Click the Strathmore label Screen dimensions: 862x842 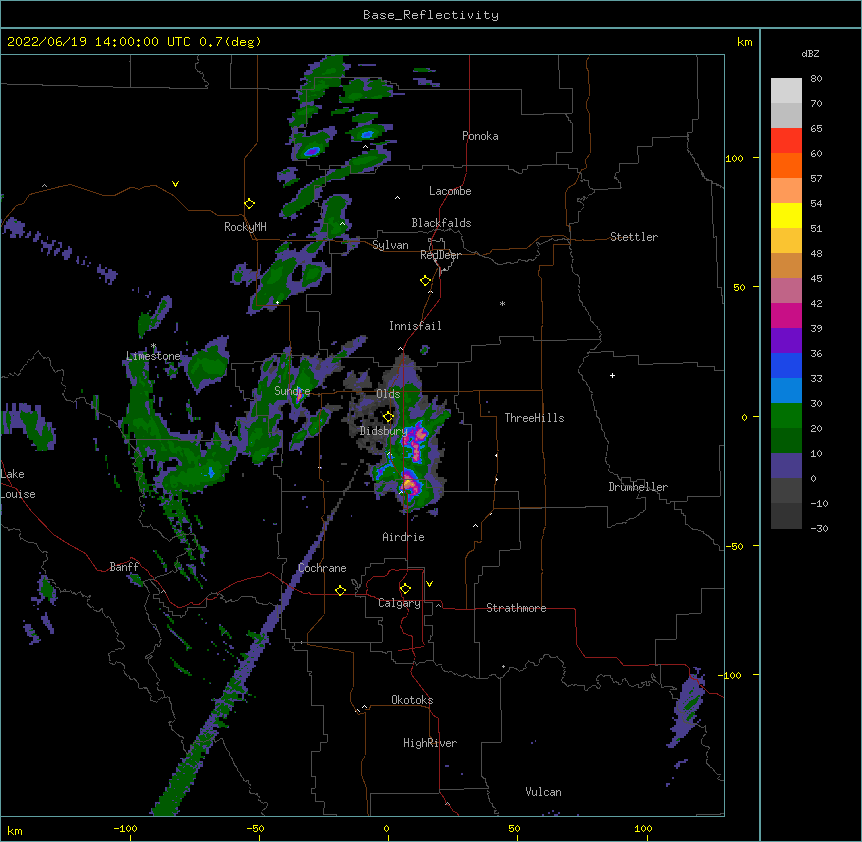coord(516,608)
